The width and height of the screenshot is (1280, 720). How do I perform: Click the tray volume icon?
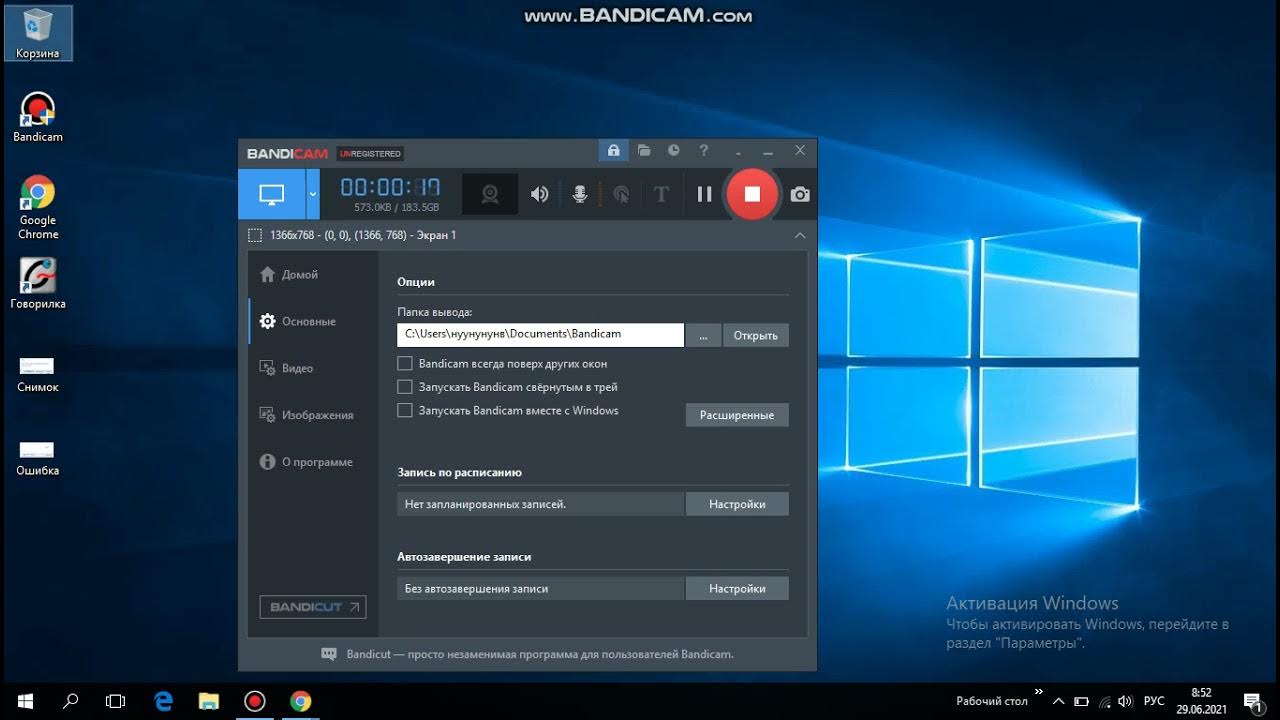[x=1125, y=701]
